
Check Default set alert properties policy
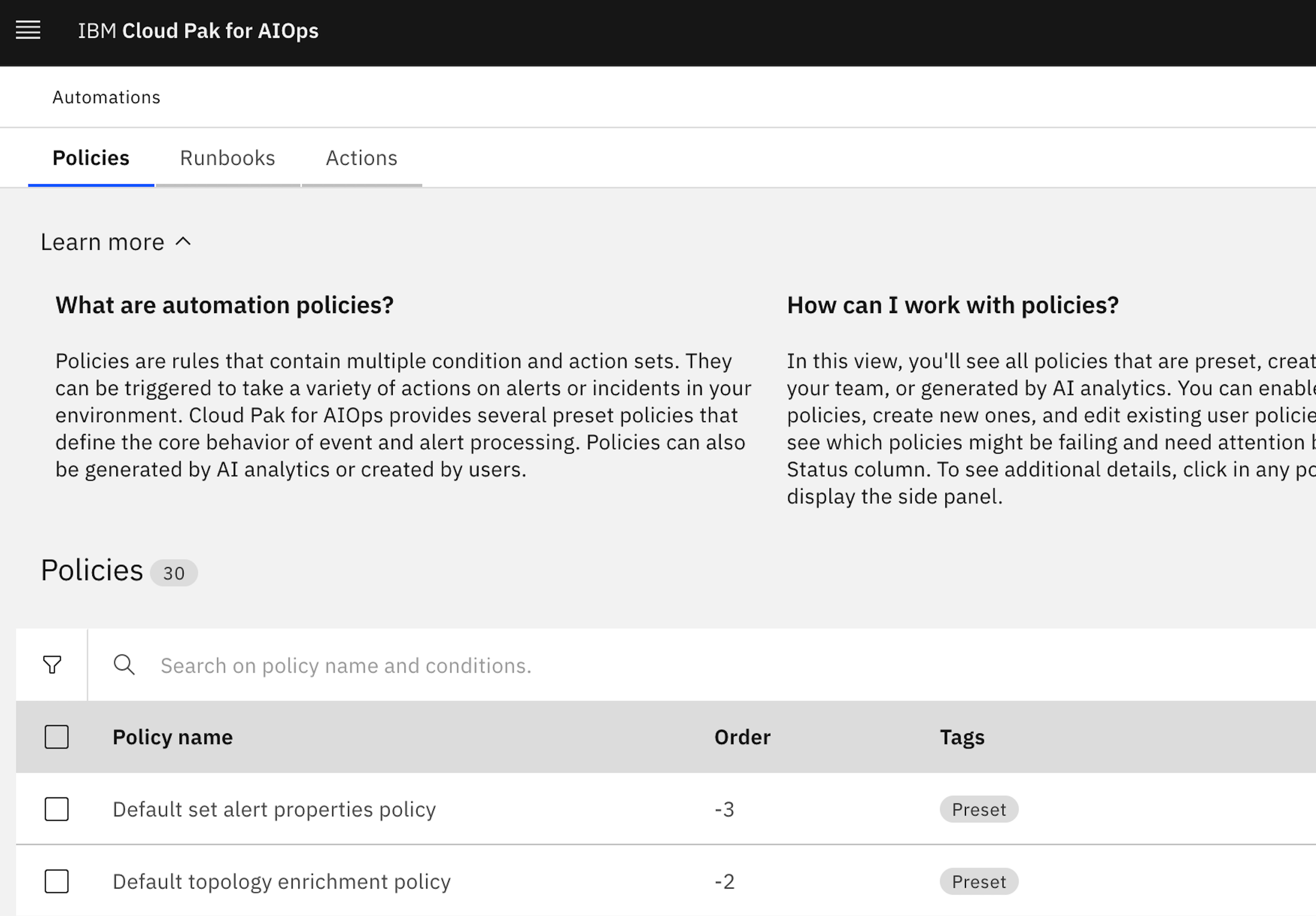(x=57, y=809)
